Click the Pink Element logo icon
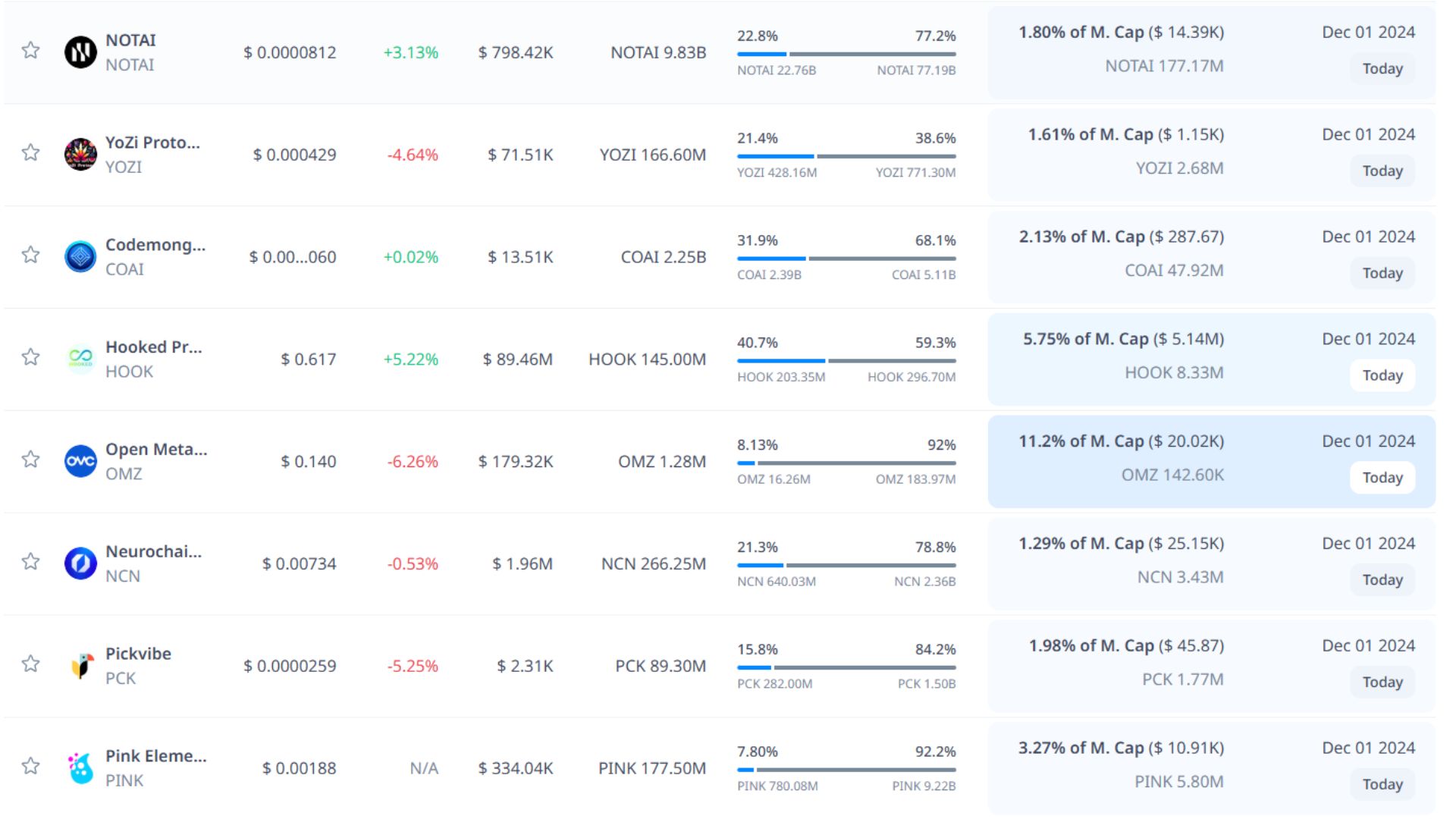 (80, 767)
